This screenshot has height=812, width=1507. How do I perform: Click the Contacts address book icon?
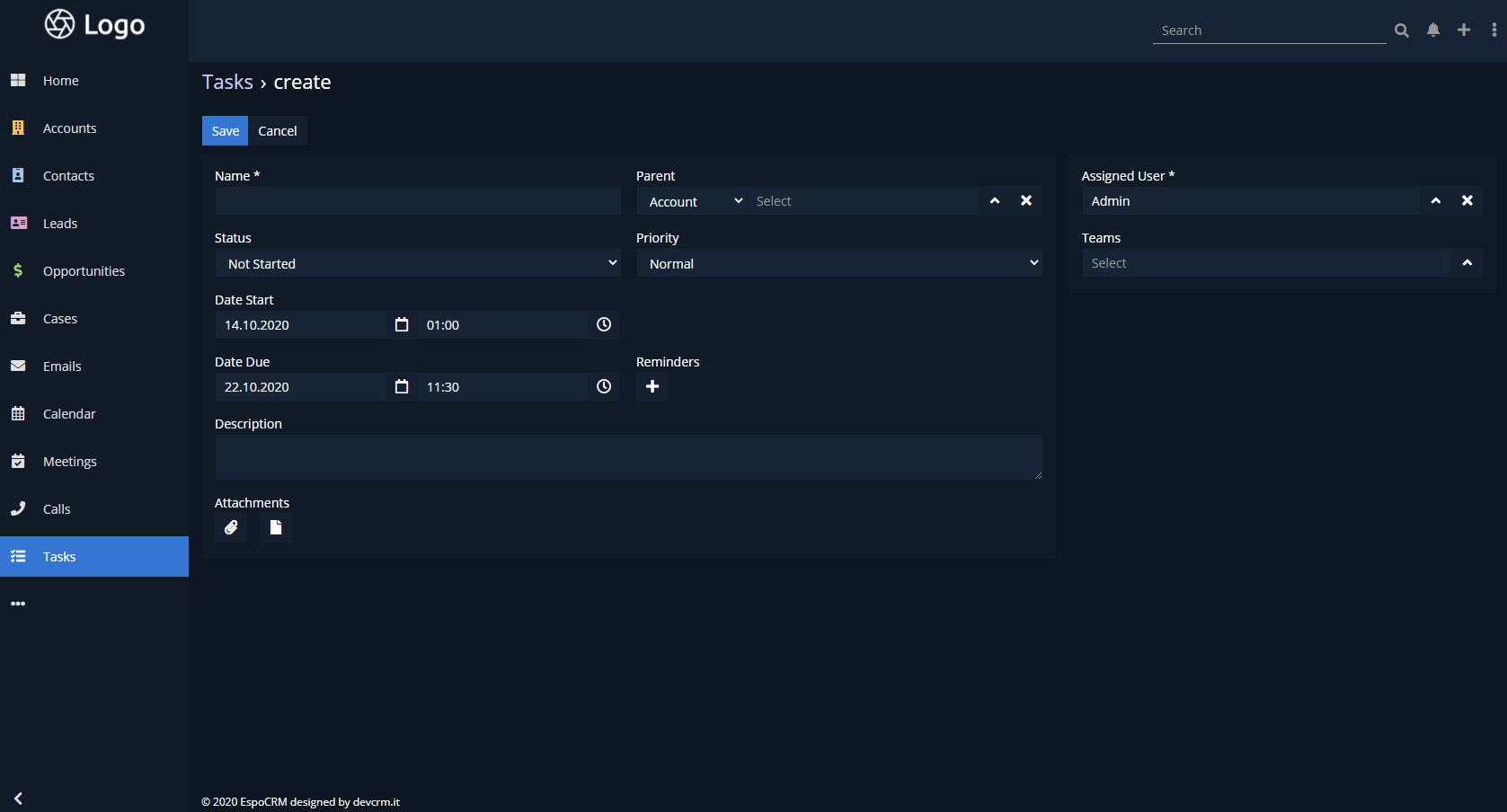(18, 176)
